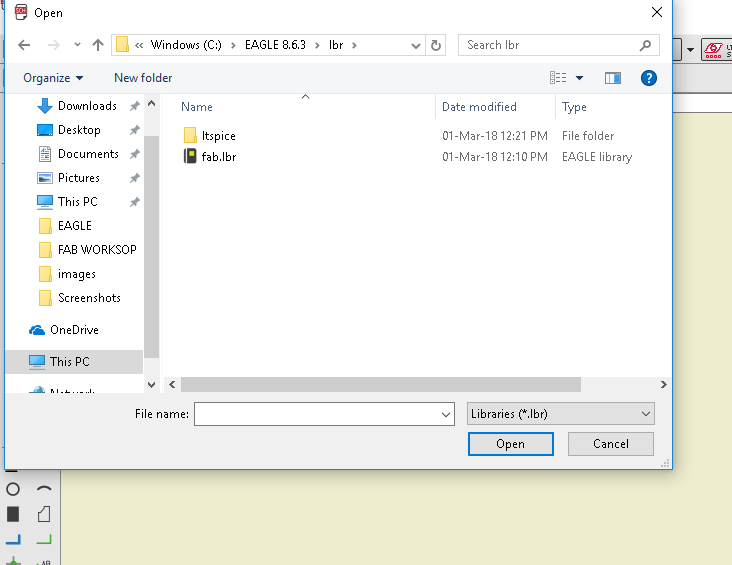Open dropdown arrow beside EAGLE ULP icon
The width and height of the screenshot is (732, 565).
pyautogui.click(x=690, y=49)
